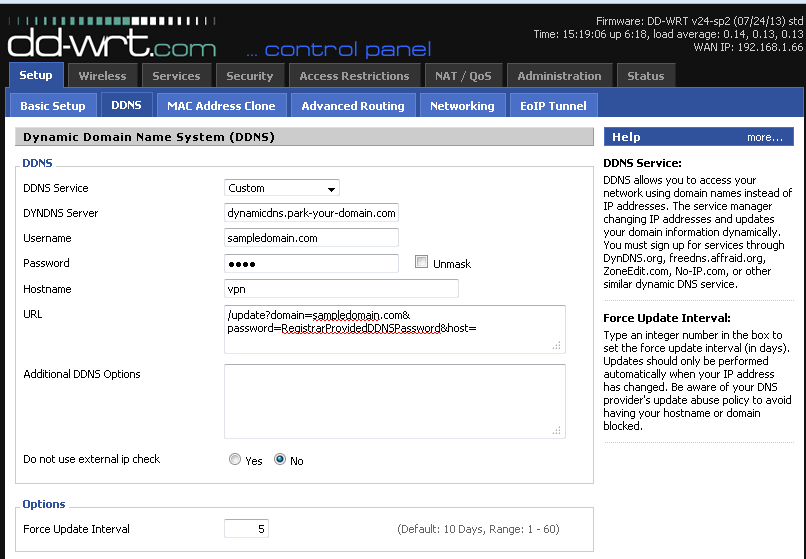The image size is (806, 559).
Task: Open the Setup main tab
Action: click(x=36, y=76)
